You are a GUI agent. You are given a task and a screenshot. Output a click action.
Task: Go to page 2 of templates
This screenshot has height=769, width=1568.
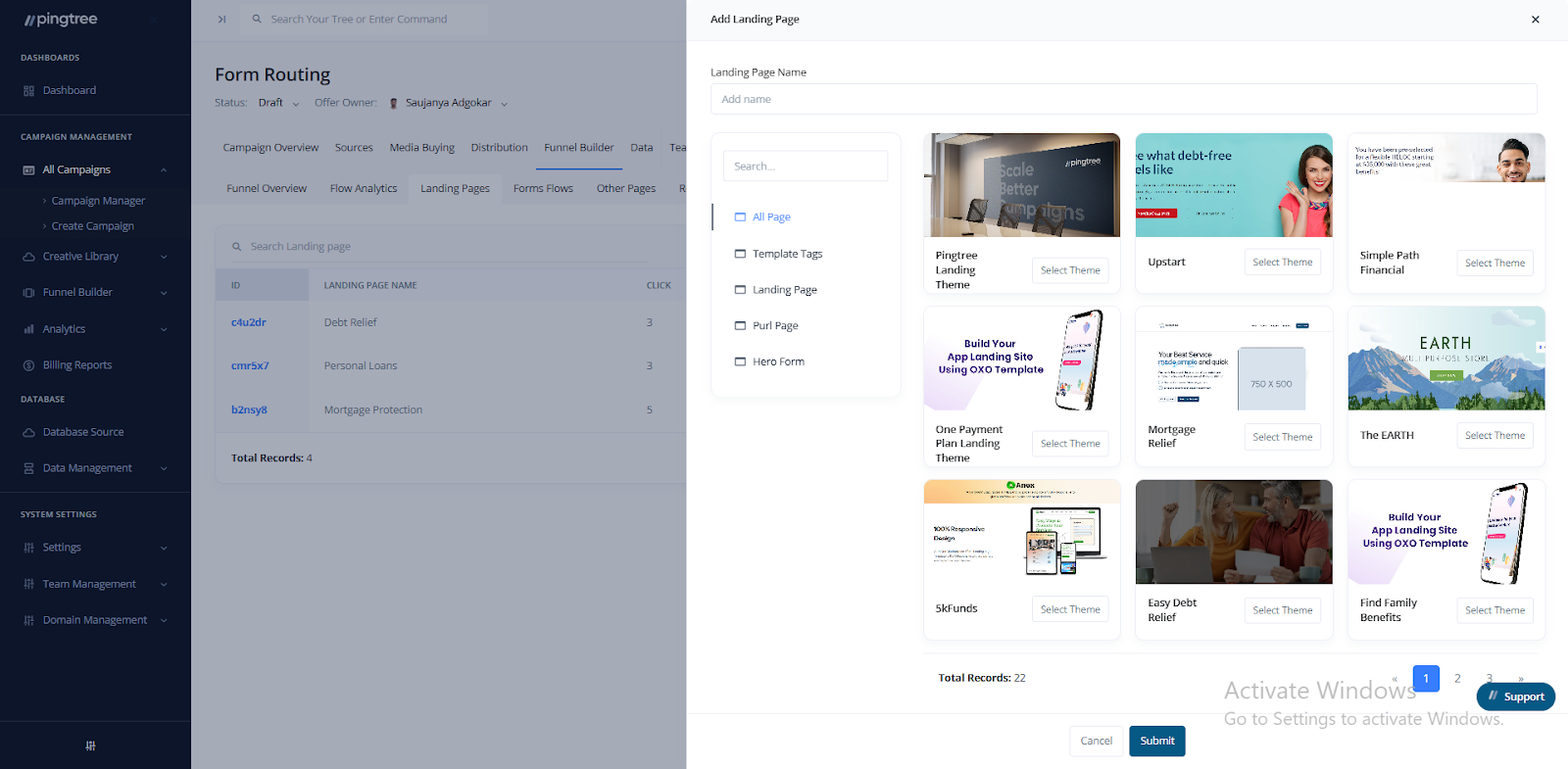(1457, 678)
